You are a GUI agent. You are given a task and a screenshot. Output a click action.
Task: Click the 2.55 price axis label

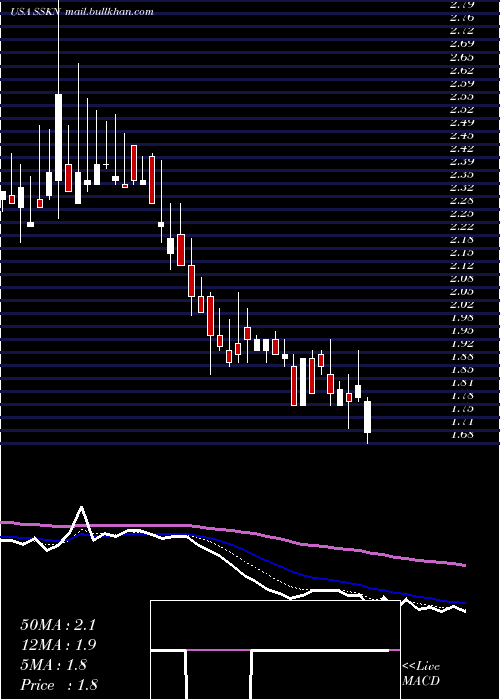coord(461,96)
